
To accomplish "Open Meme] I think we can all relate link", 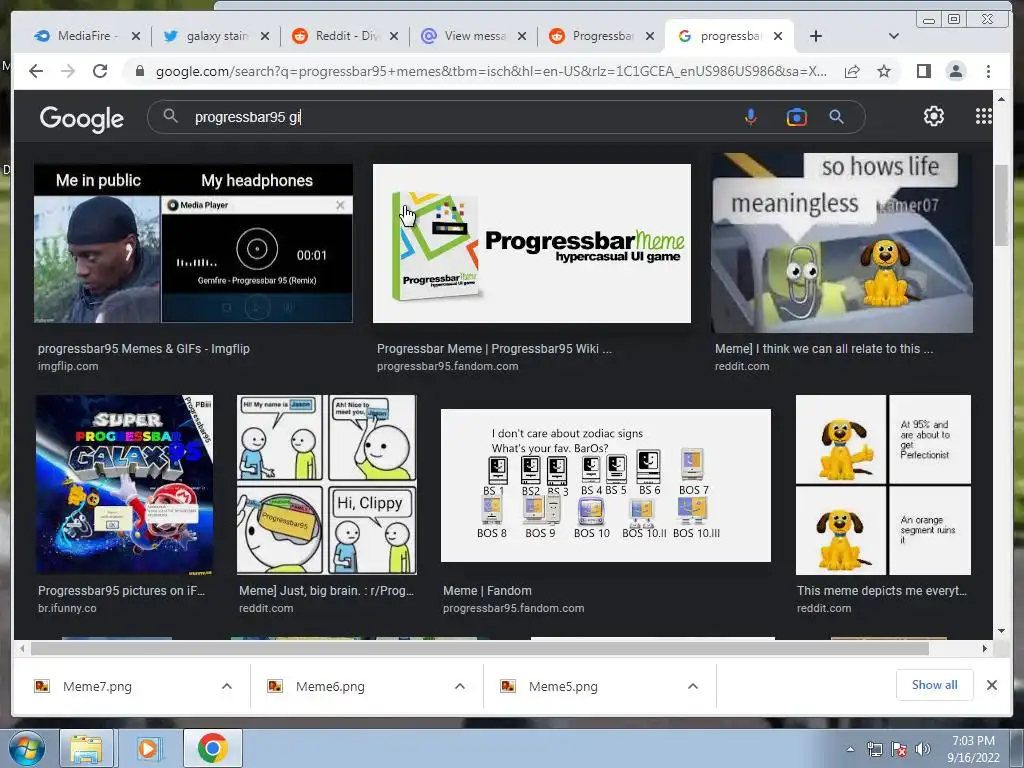I will coord(824,349).
